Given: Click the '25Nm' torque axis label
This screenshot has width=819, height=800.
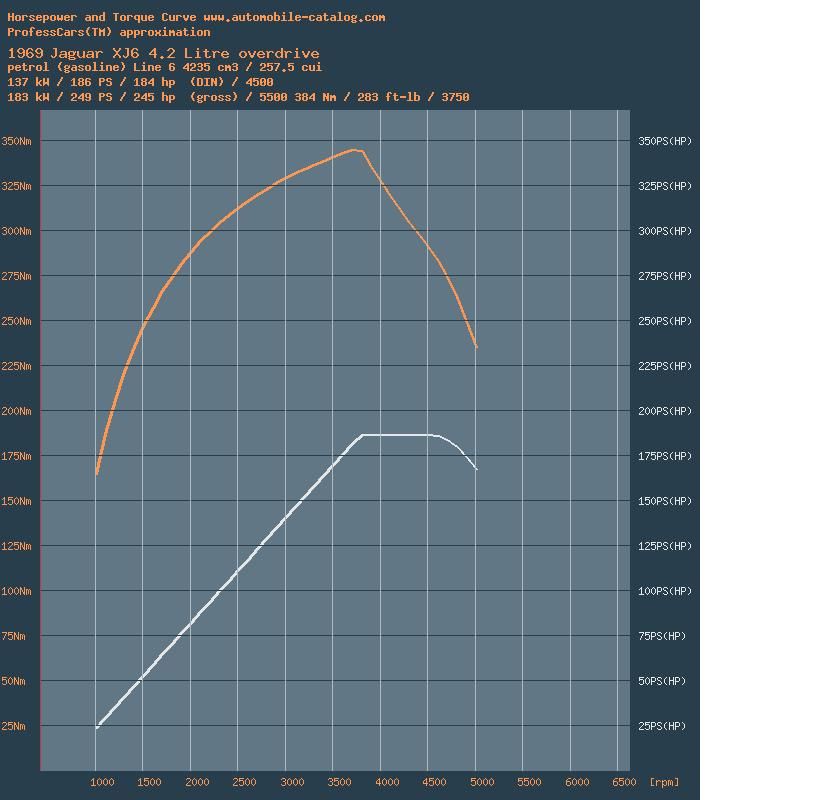Looking at the screenshot, I should [x=13, y=726].
